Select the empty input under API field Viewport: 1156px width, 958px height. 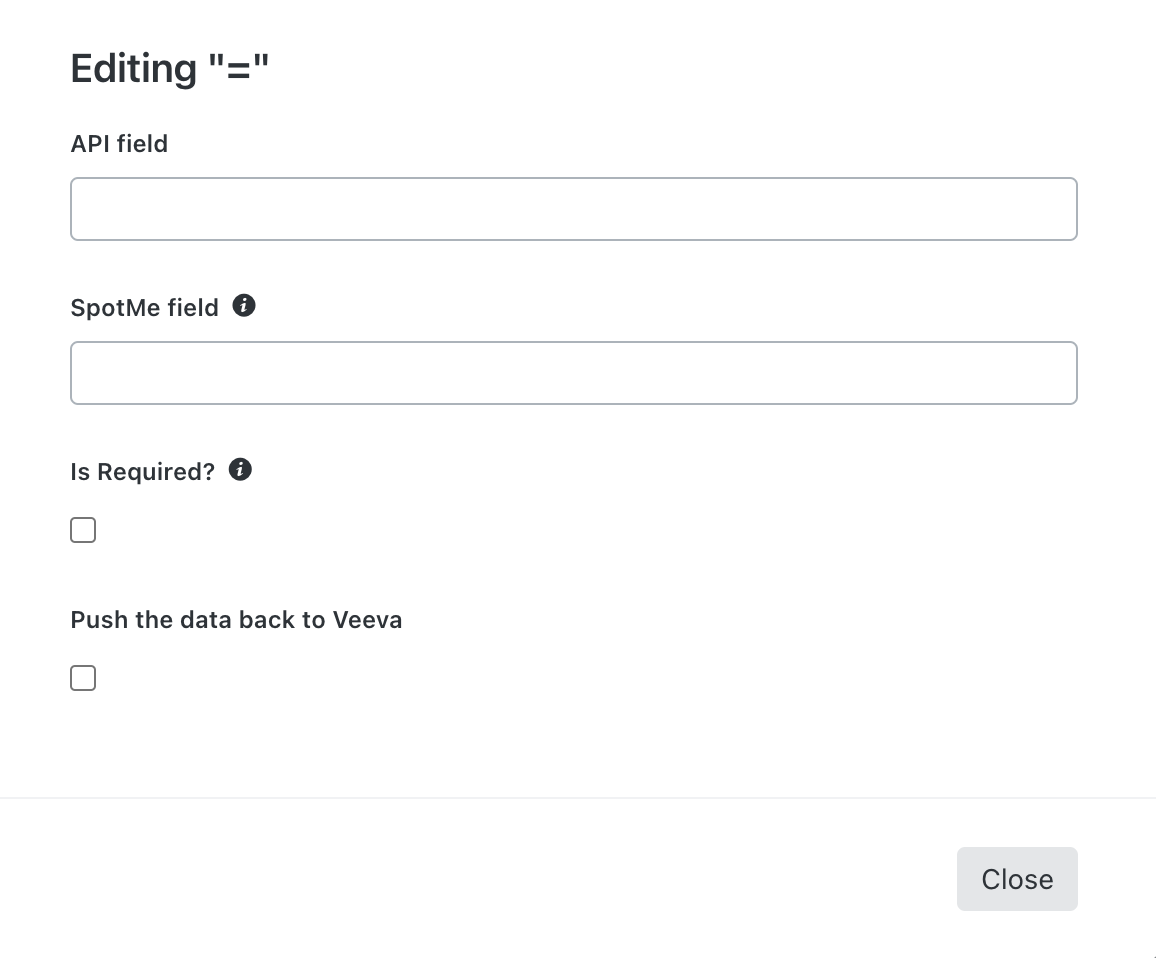[x=574, y=209]
